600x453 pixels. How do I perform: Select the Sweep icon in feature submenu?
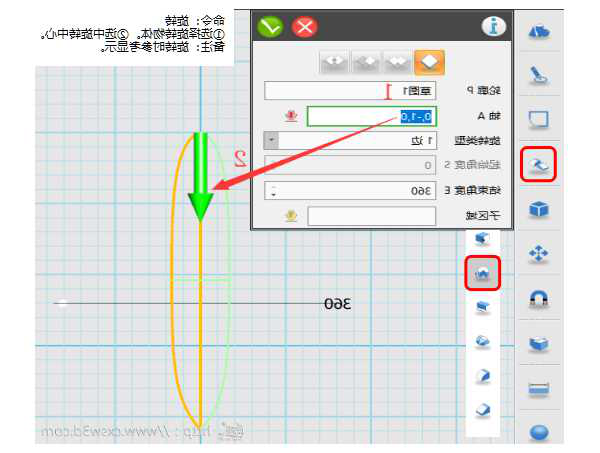point(482,307)
